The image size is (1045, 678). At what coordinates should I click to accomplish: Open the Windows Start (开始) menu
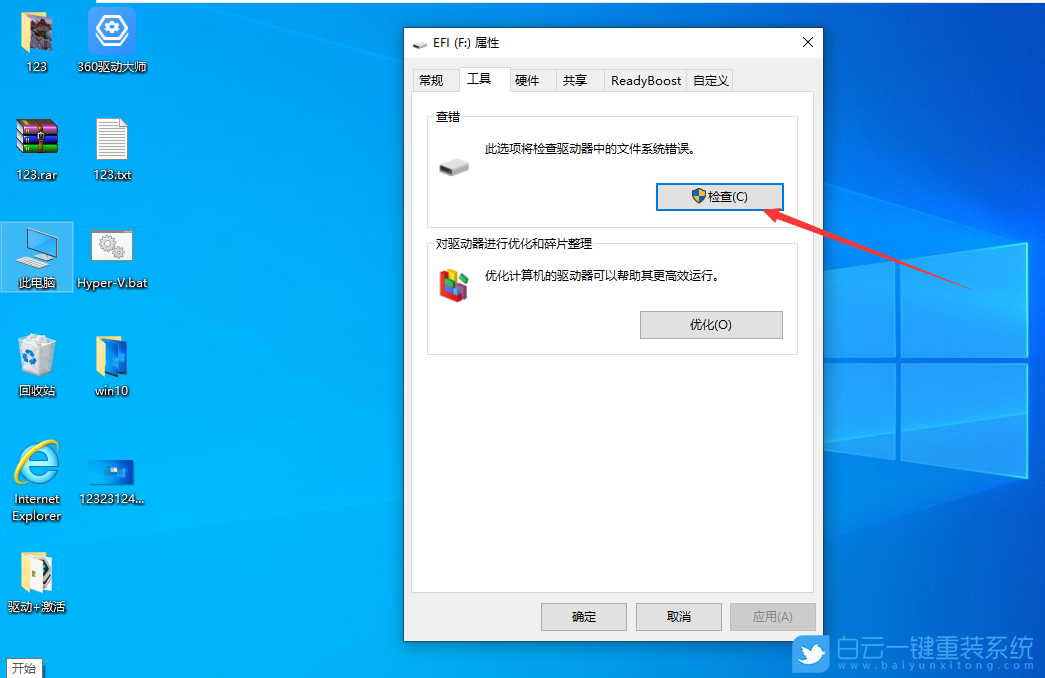pos(24,668)
